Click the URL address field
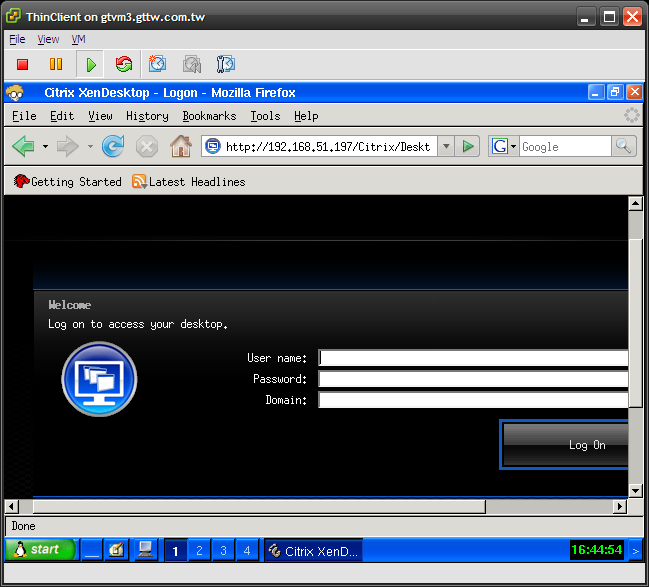 click(328, 147)
